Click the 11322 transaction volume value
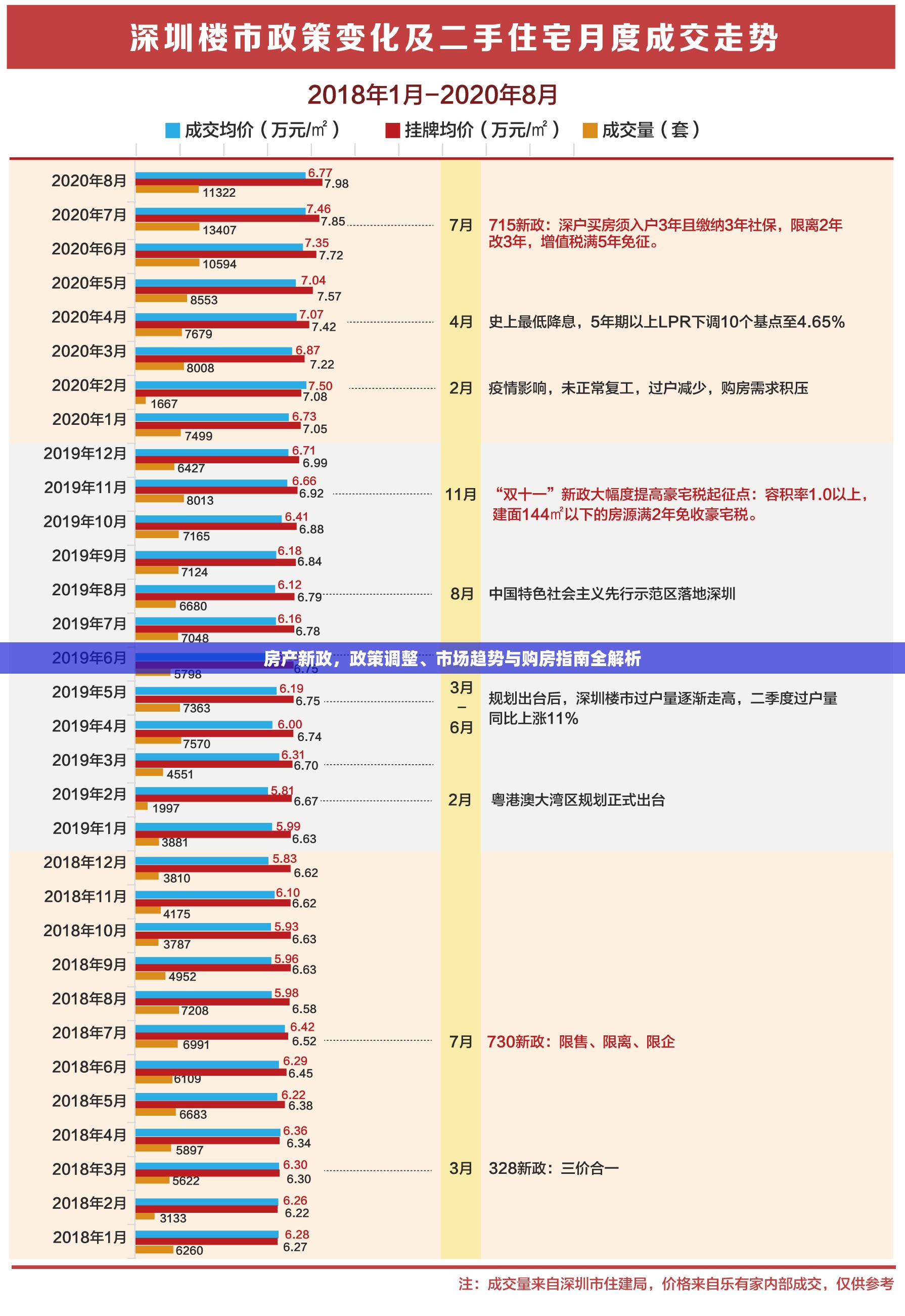The image size is (905, 1316). coord(219,193)
